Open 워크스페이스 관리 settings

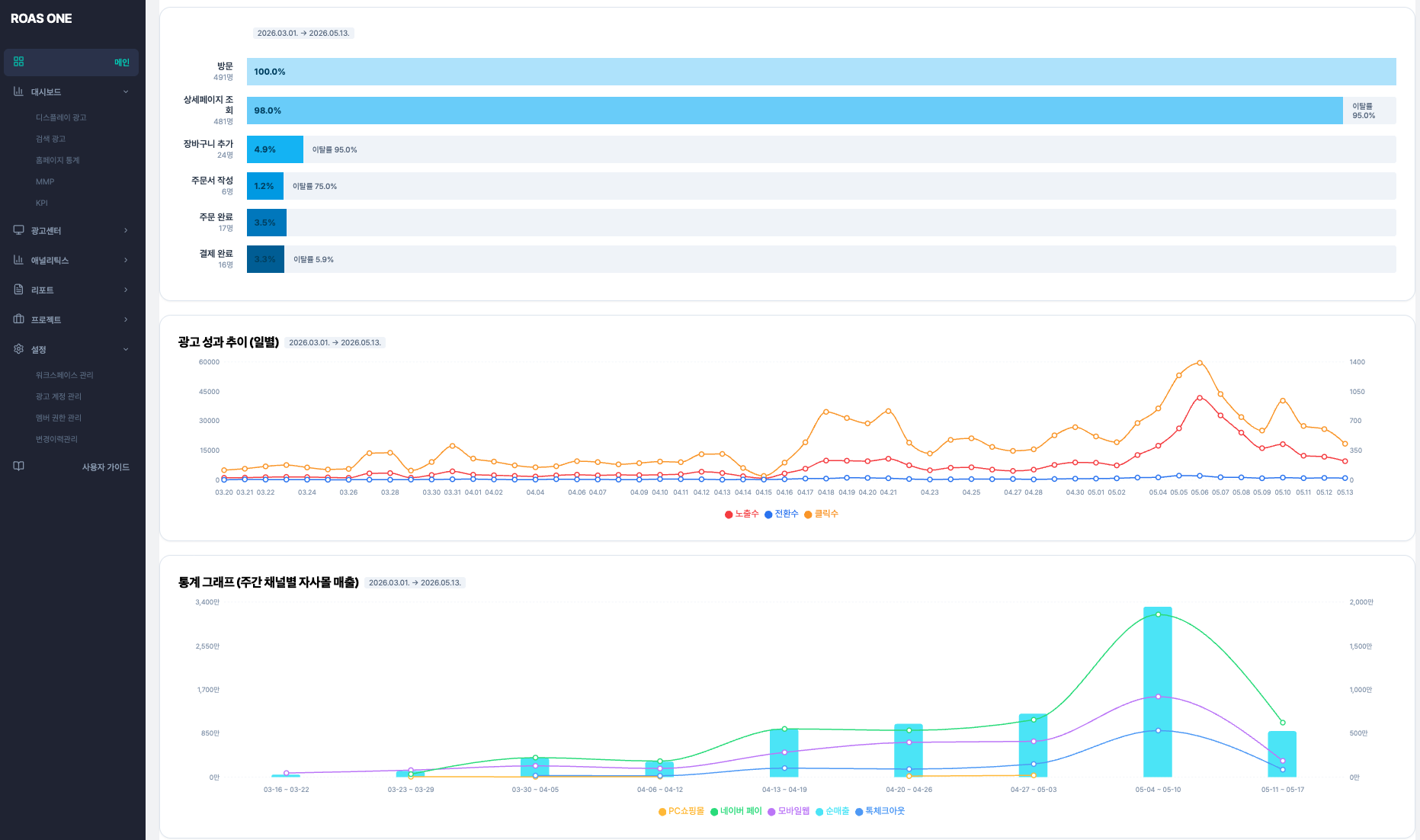click(64, 375)
